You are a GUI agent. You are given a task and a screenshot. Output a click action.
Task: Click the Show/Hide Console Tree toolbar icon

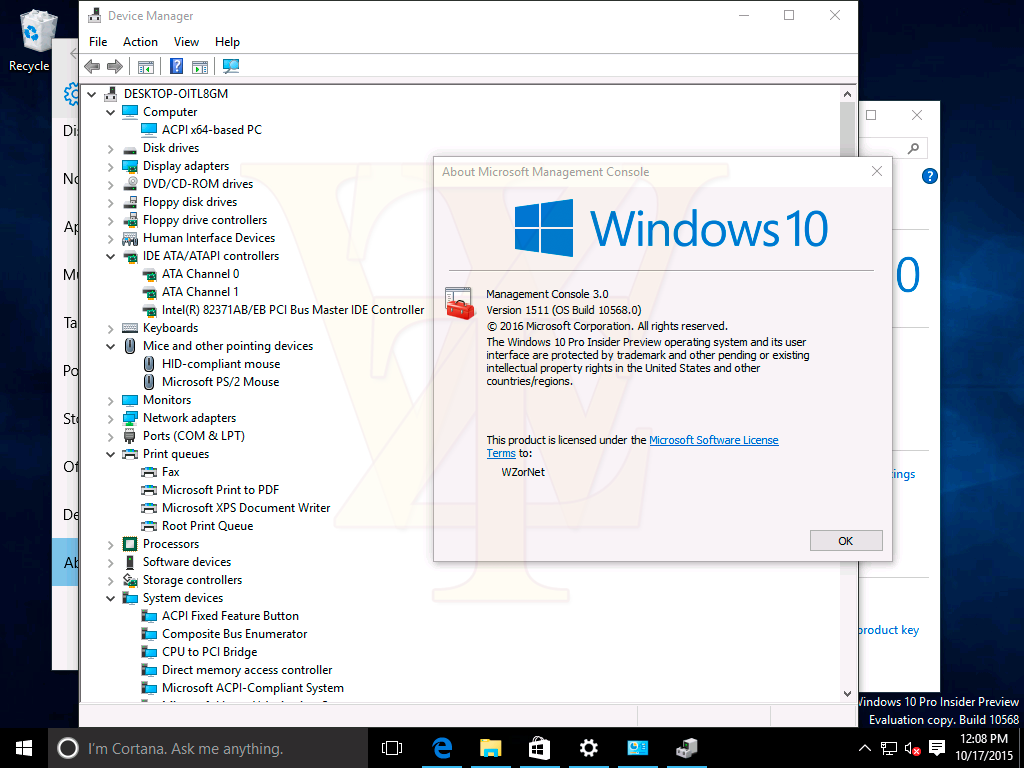[146, 67]
